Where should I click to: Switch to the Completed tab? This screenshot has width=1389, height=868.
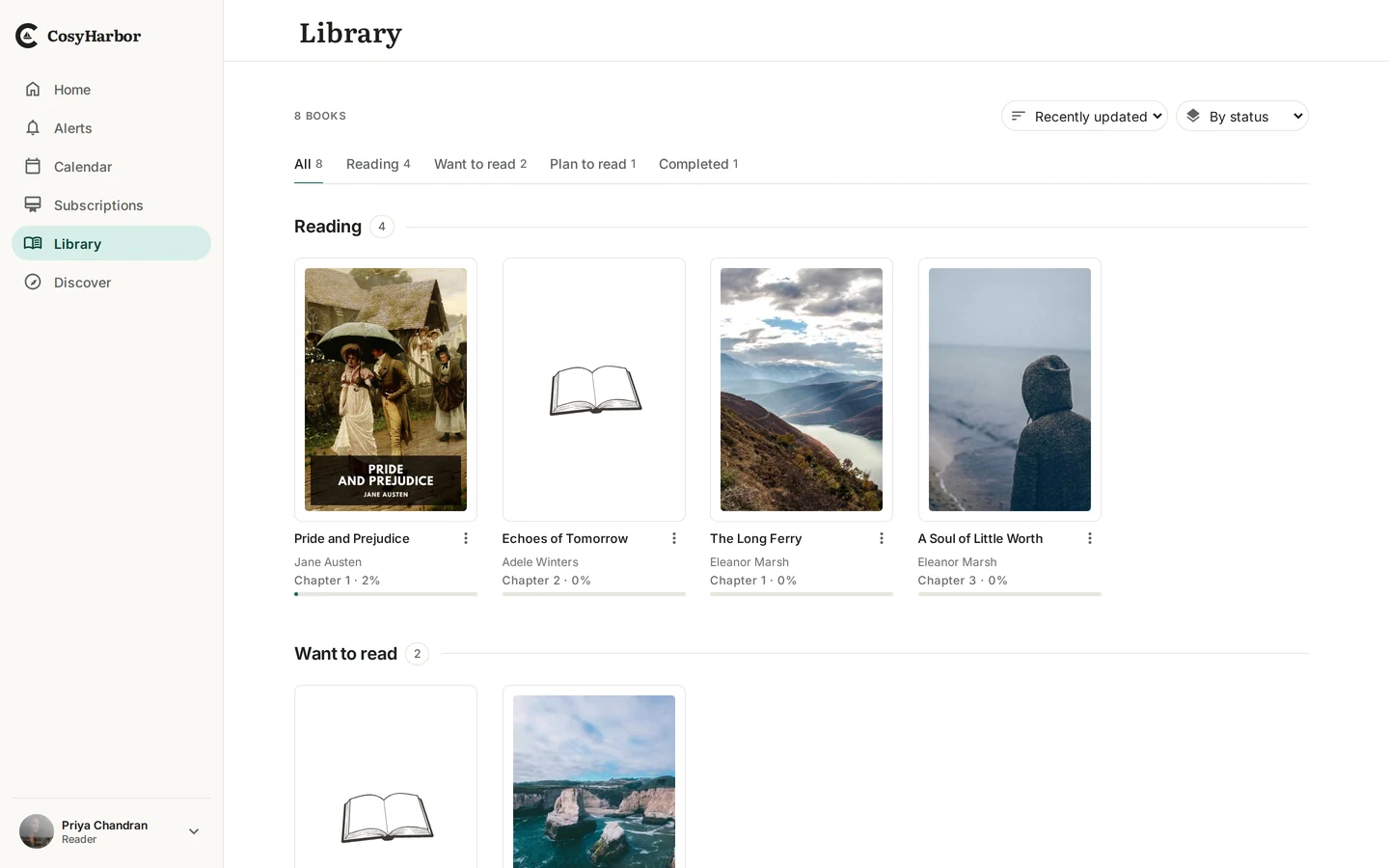pos(698,164)
